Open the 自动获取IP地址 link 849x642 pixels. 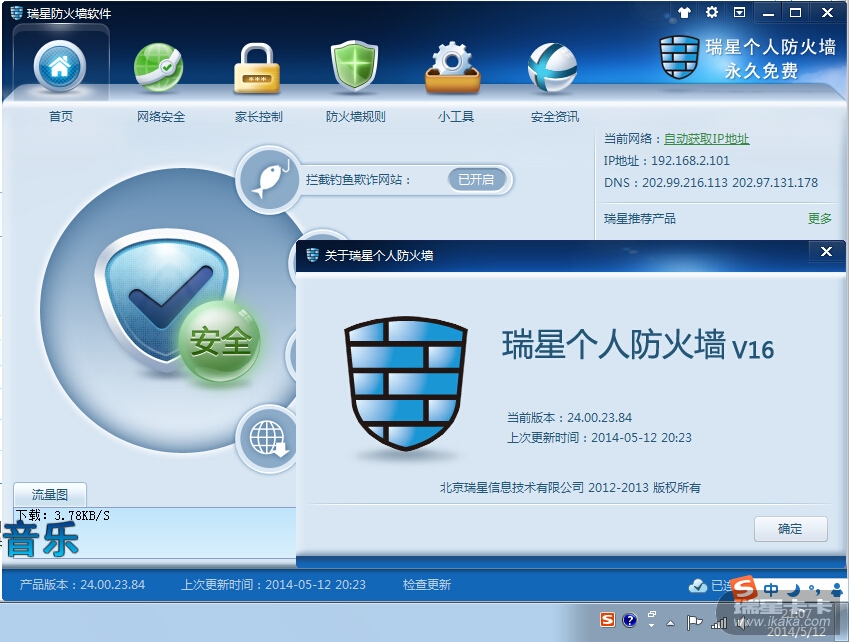point(707,139)
